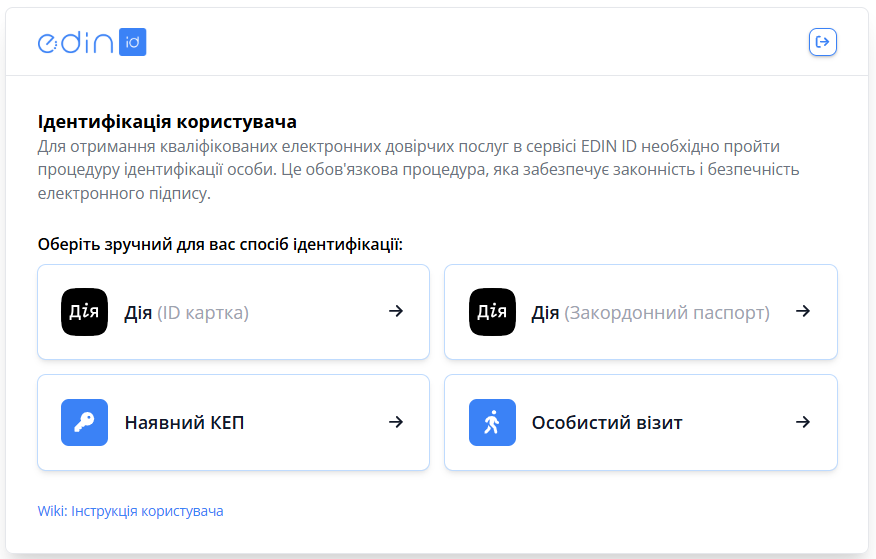Click the heading Ідентифікація користувача
Image resolution: width=876 pixels, height=559 pixels.
(x=167, y=122)
